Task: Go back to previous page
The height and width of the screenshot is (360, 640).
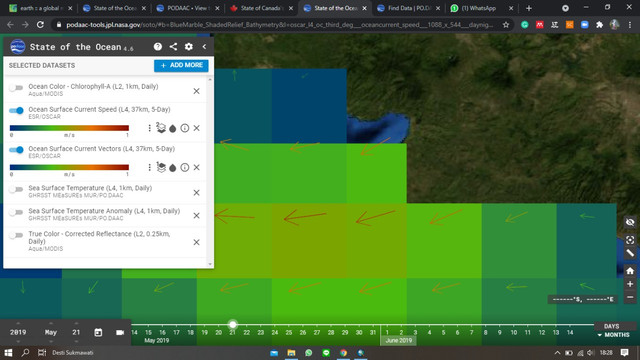Action: pyautogui.click(x=10, y=25)
